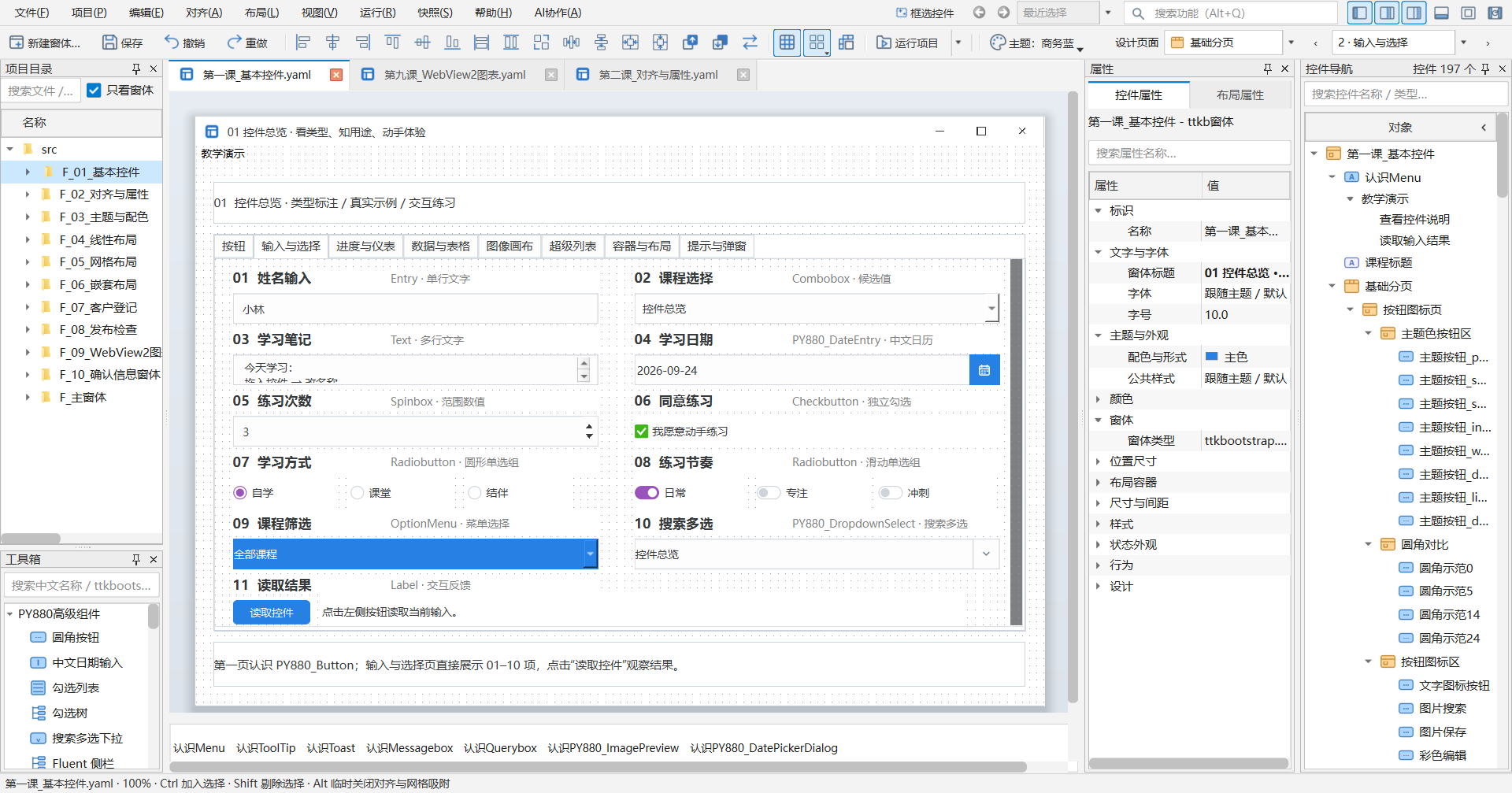Select the 课堂 radio button

pyautogui.click(x=358, y=493)
